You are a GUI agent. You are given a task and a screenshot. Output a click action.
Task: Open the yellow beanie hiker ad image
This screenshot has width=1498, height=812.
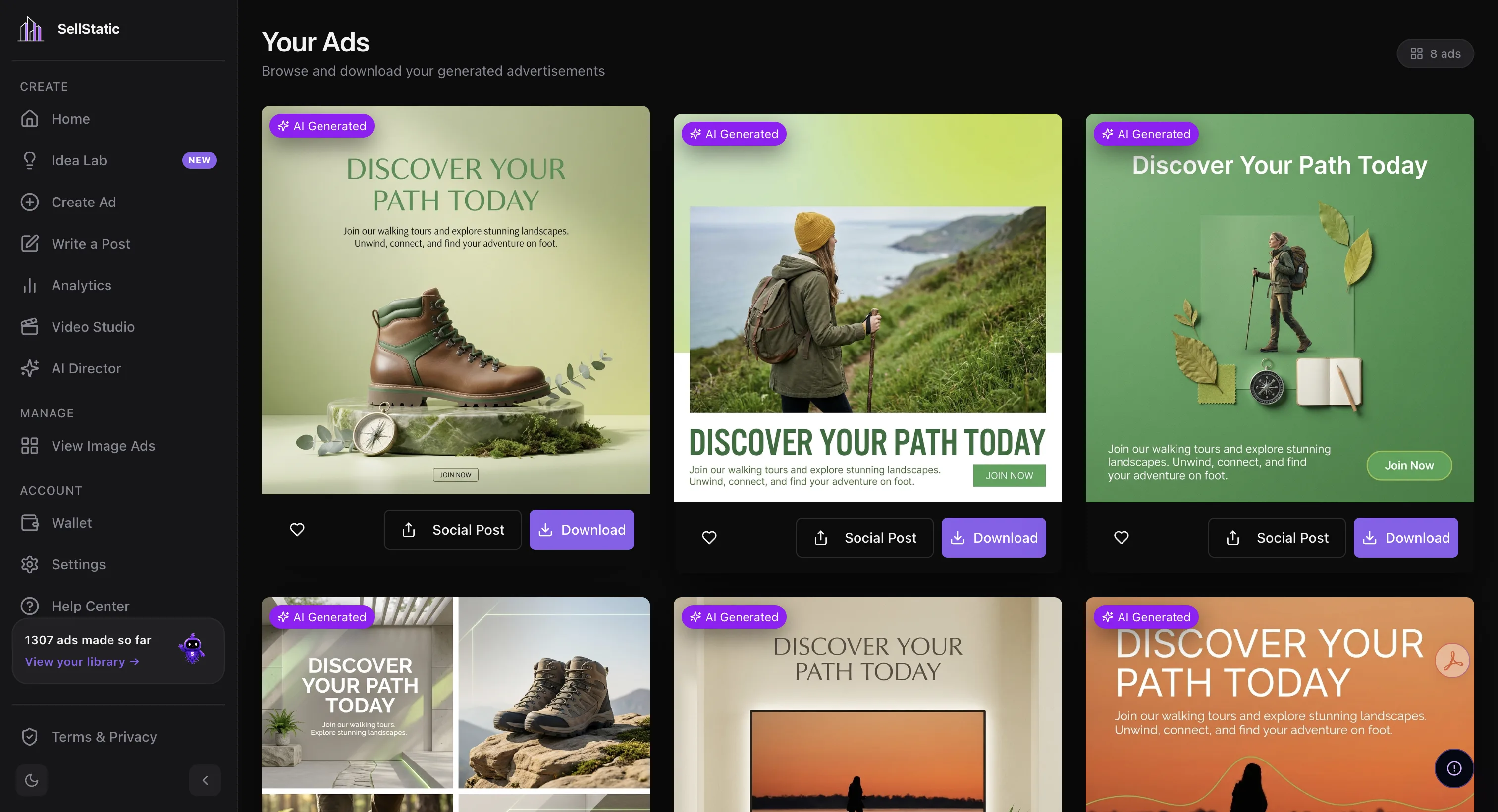click(867, 308)
